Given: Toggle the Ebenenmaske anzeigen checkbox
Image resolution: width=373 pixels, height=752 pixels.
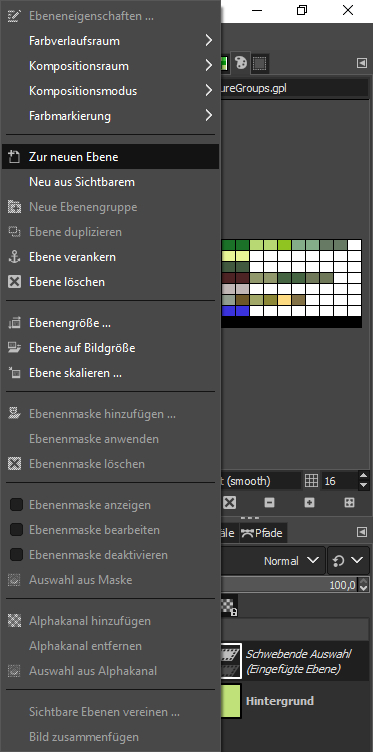Looking at the screenshot, I should tap(17, 505).
